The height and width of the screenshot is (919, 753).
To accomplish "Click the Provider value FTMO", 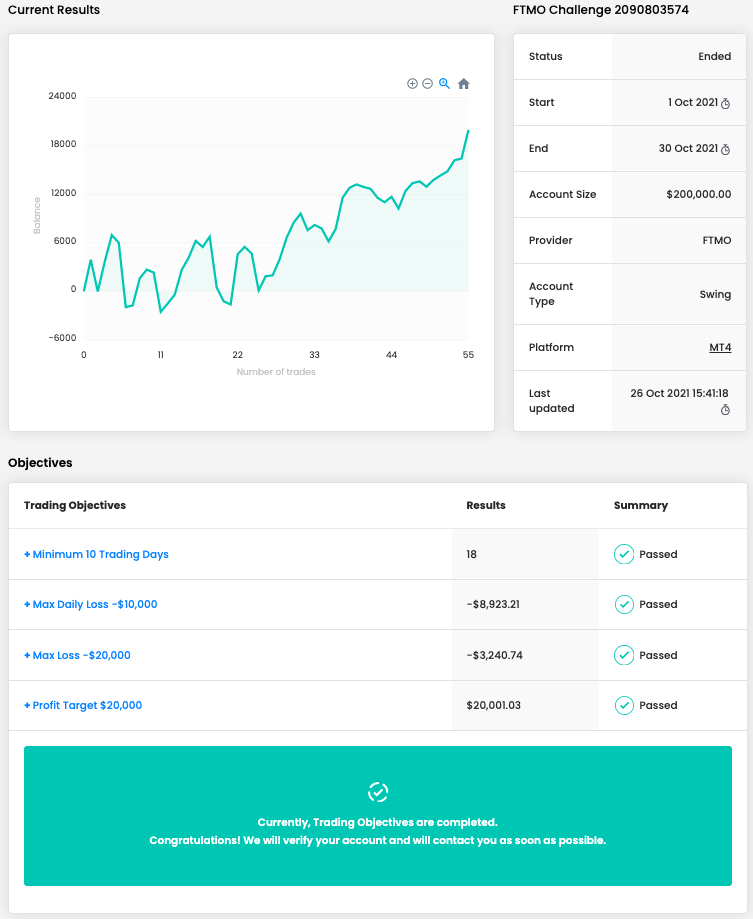I will coord(717,240).
